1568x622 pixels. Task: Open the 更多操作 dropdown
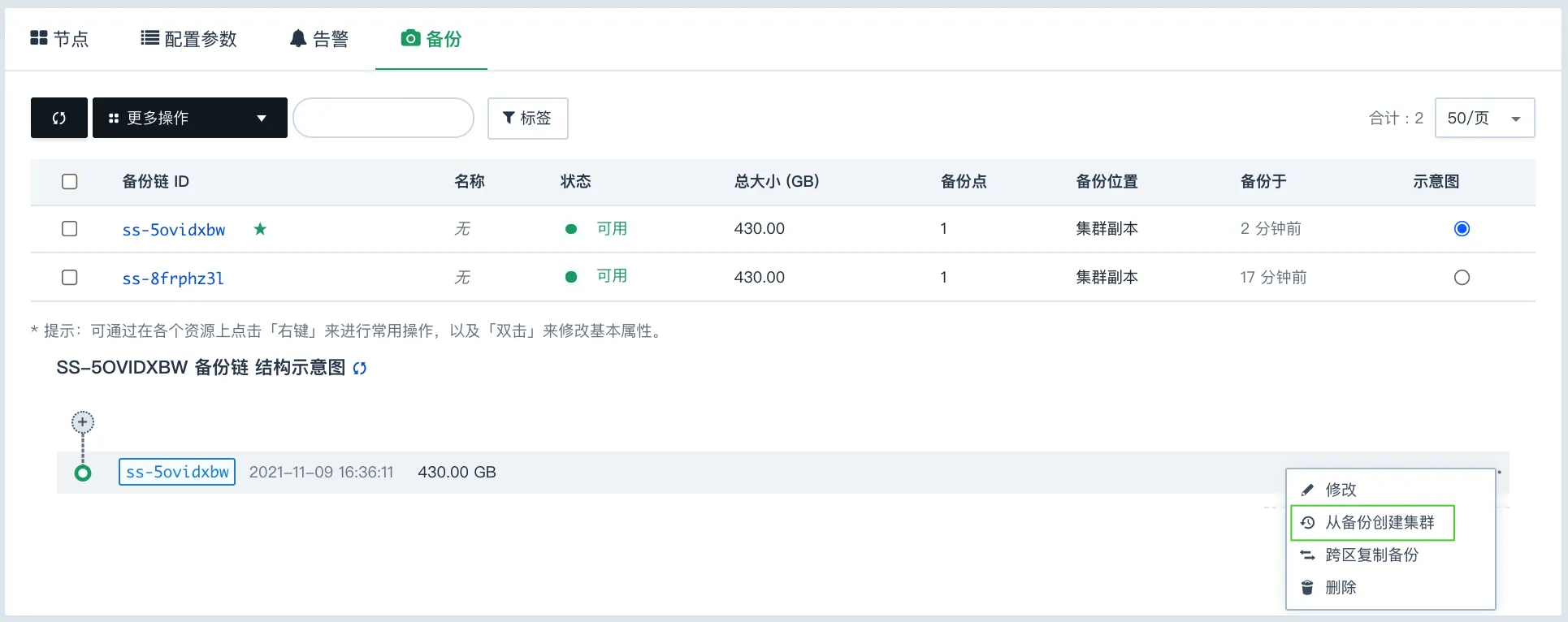190,118
